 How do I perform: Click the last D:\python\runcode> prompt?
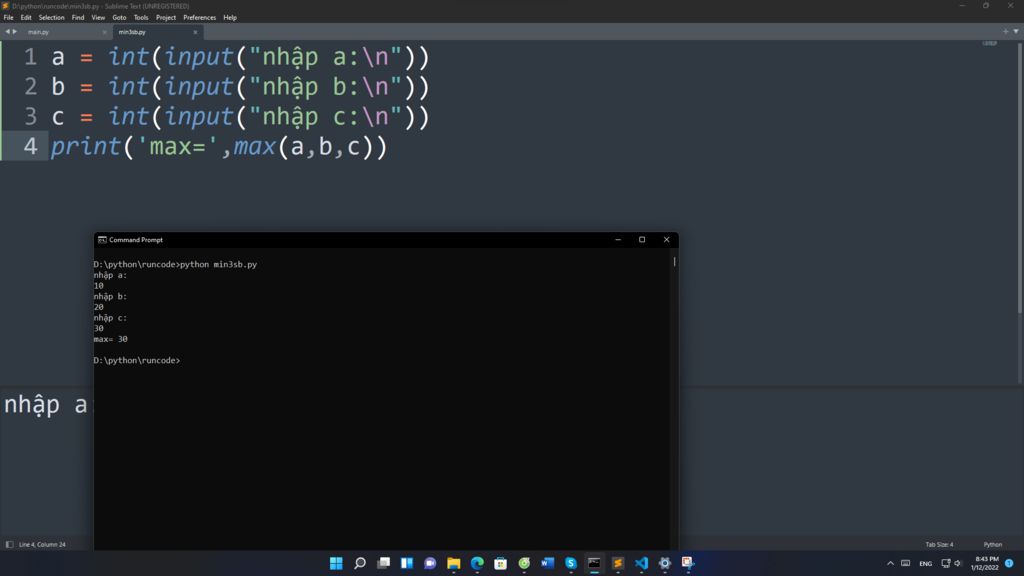click(x=136, y=360)
